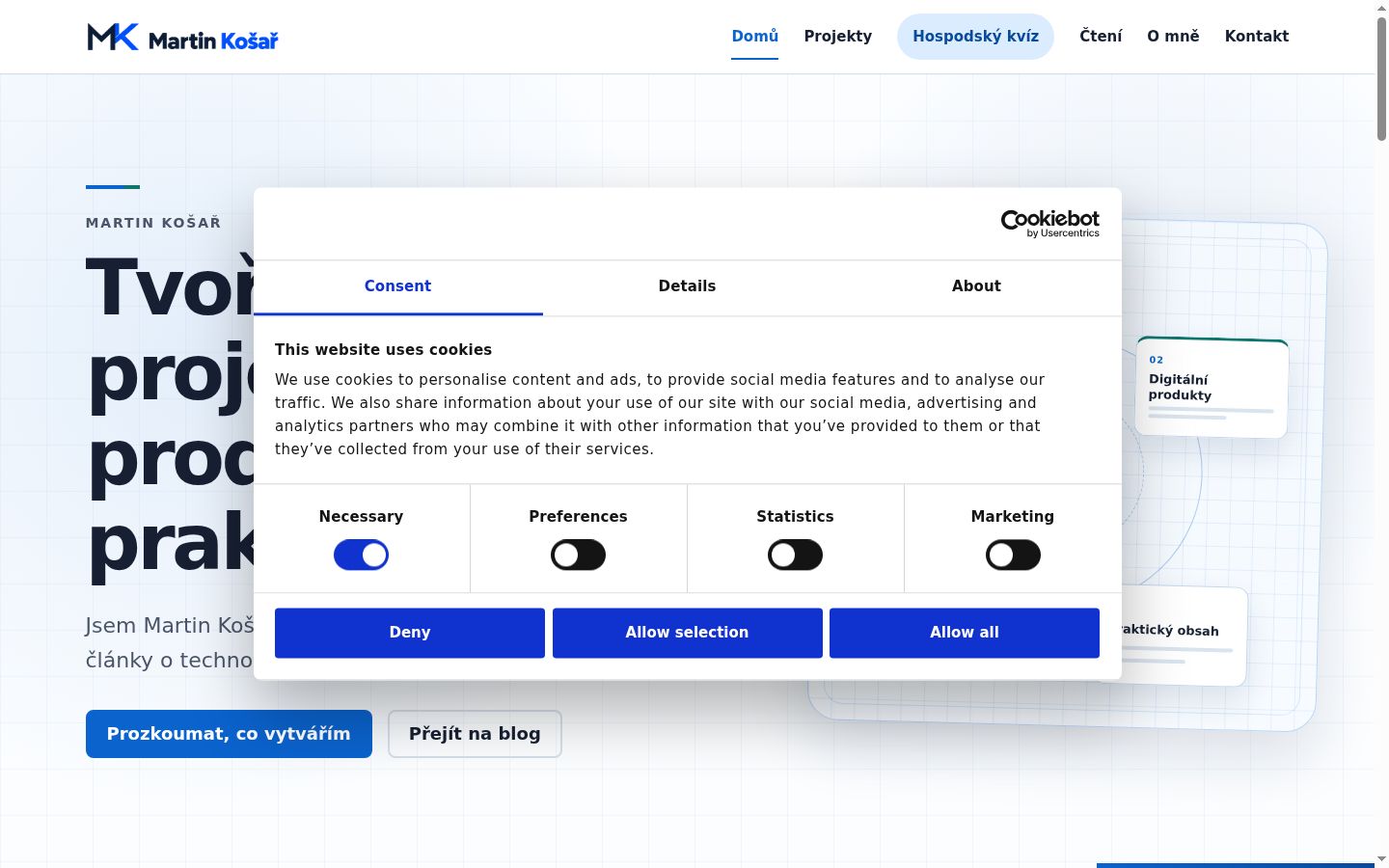Go to Domů in the navigation
The height and width of the screenshot is (868, 1389).
754,37
